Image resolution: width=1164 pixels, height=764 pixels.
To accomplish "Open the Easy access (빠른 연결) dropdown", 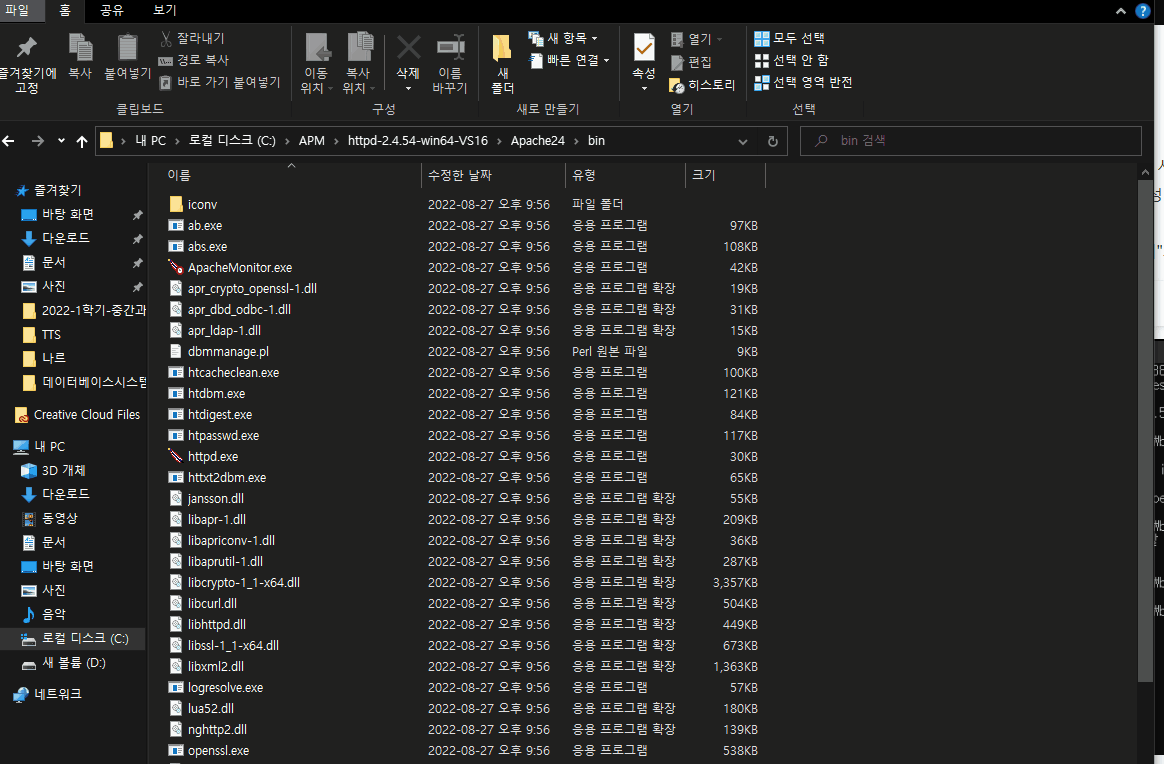I will [x=569, y=60].
